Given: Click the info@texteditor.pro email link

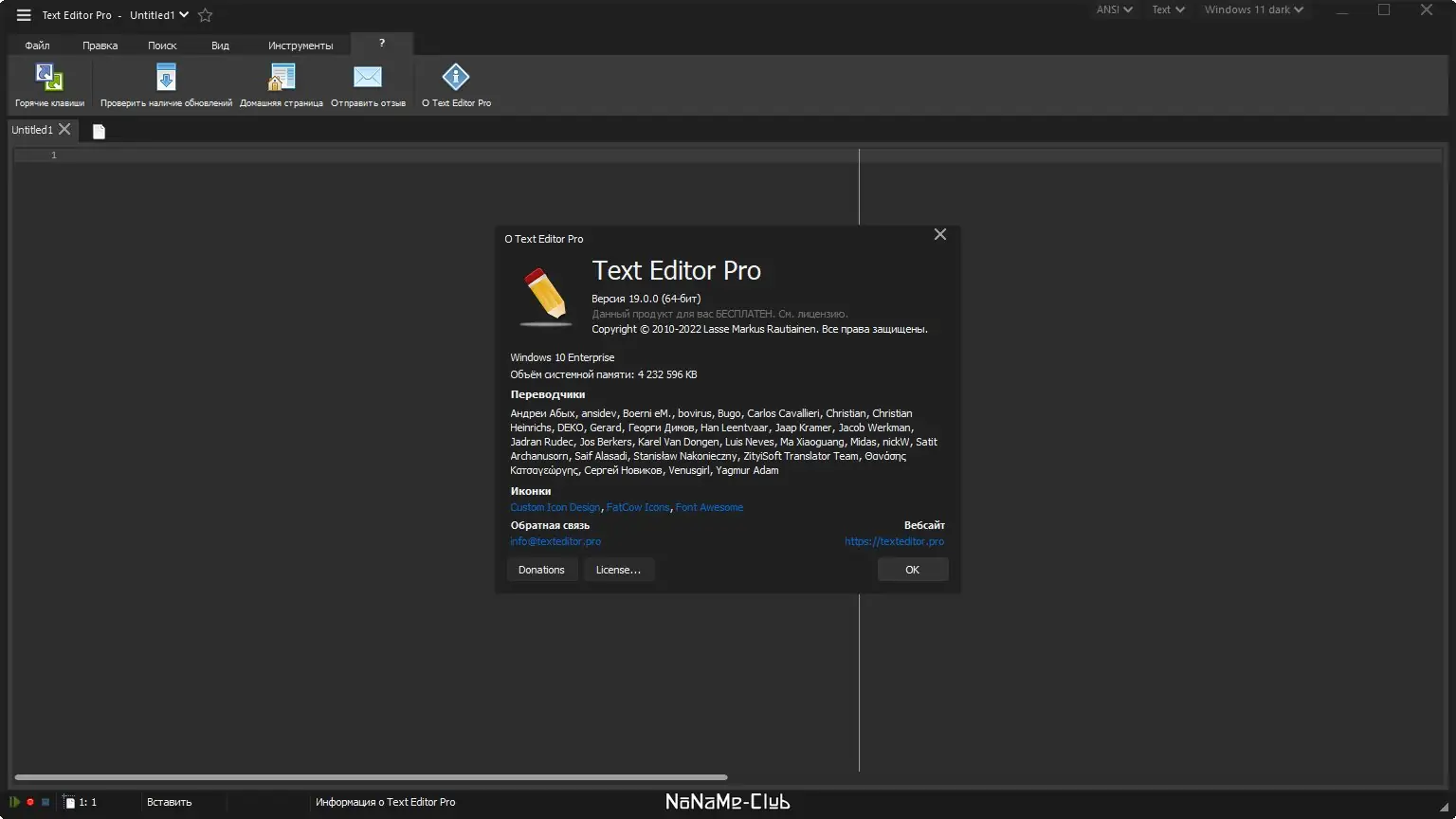Looking at the screenshot, I should click(x=555, y=541).
